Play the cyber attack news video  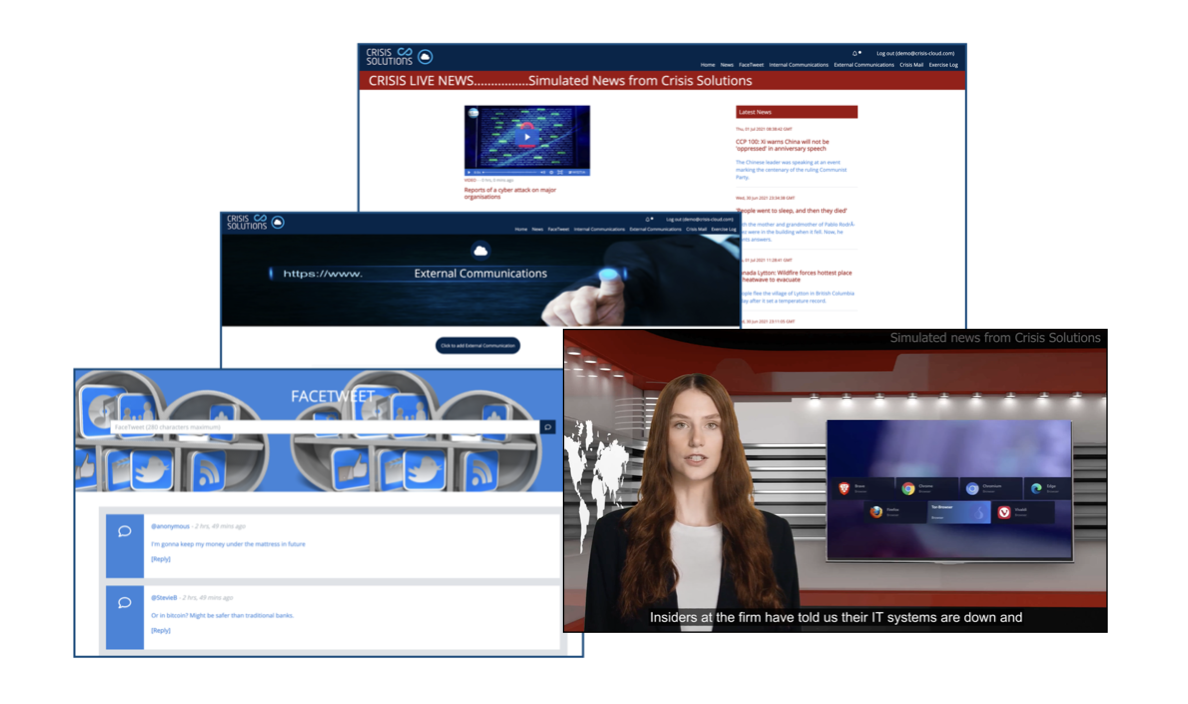click(526, 138)
